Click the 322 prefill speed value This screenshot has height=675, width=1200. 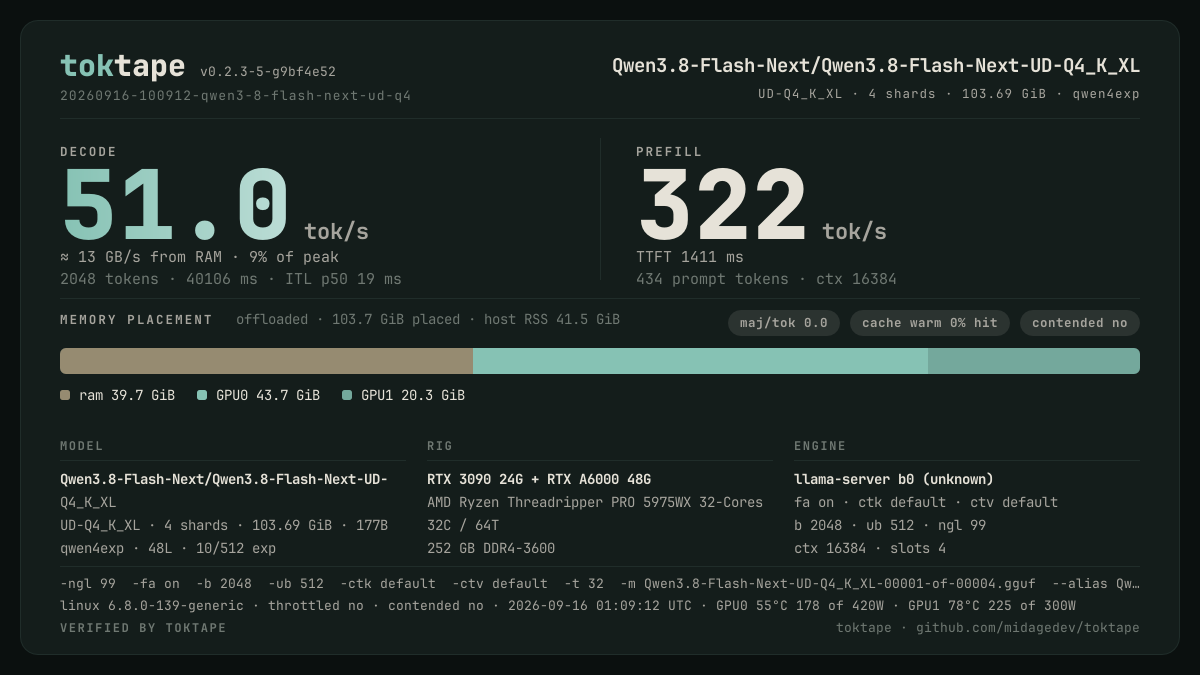click(723, 205)
